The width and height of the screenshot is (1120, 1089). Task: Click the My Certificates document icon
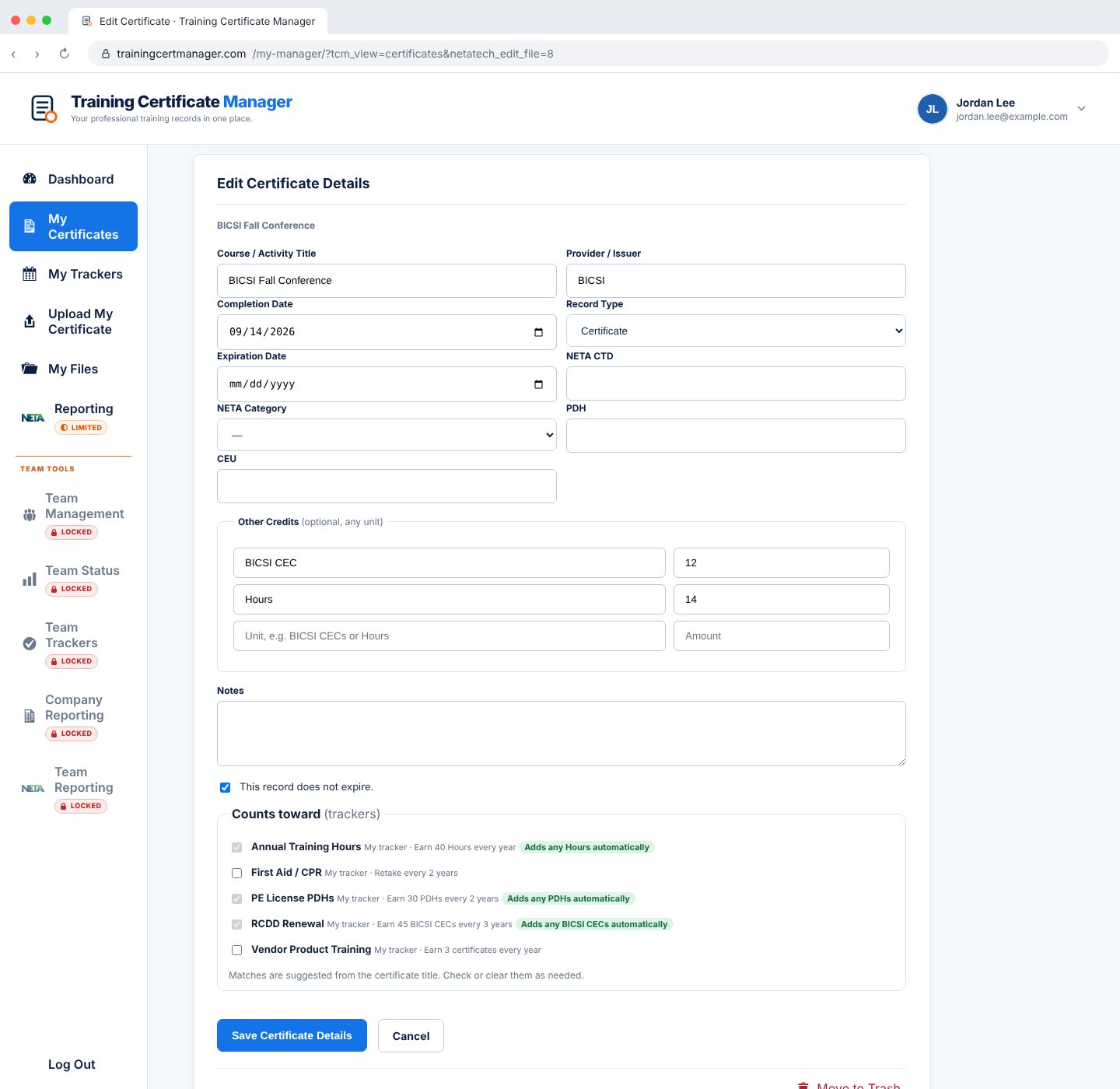pos(30,226)
